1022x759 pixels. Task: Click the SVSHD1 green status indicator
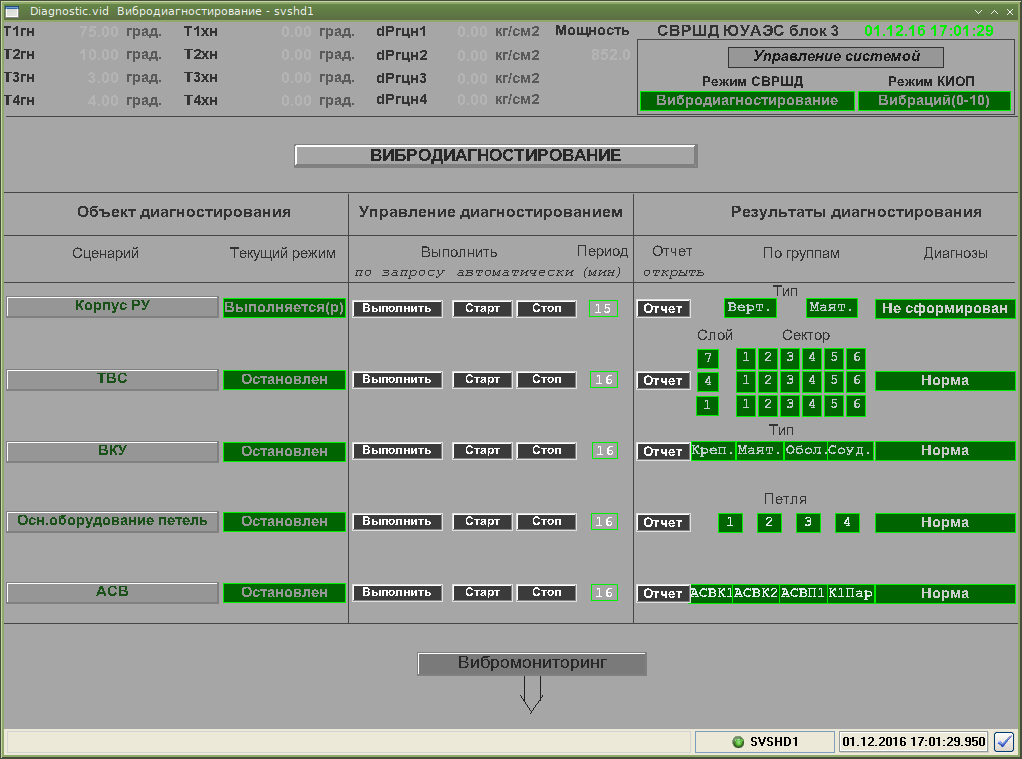pos(739,742)
